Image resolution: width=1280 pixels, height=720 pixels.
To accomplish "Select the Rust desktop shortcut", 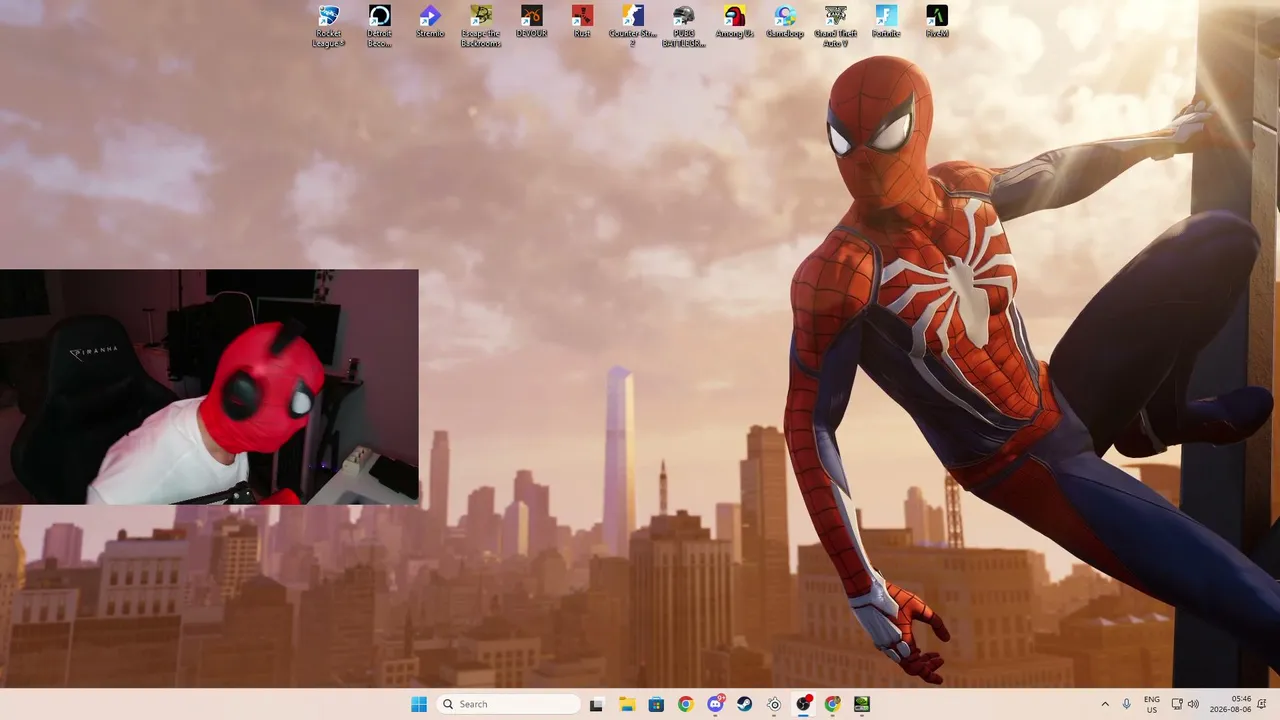I will click(582, 22).
